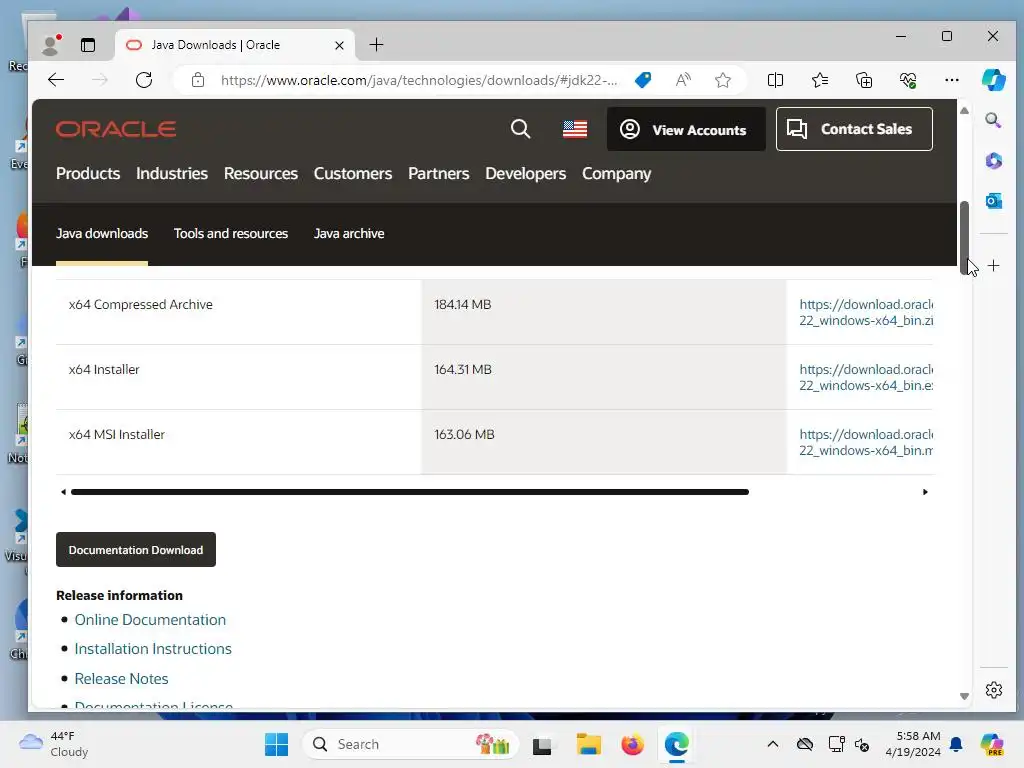Click the Oracle logo

pyautogui.click(x=116, y=129)
